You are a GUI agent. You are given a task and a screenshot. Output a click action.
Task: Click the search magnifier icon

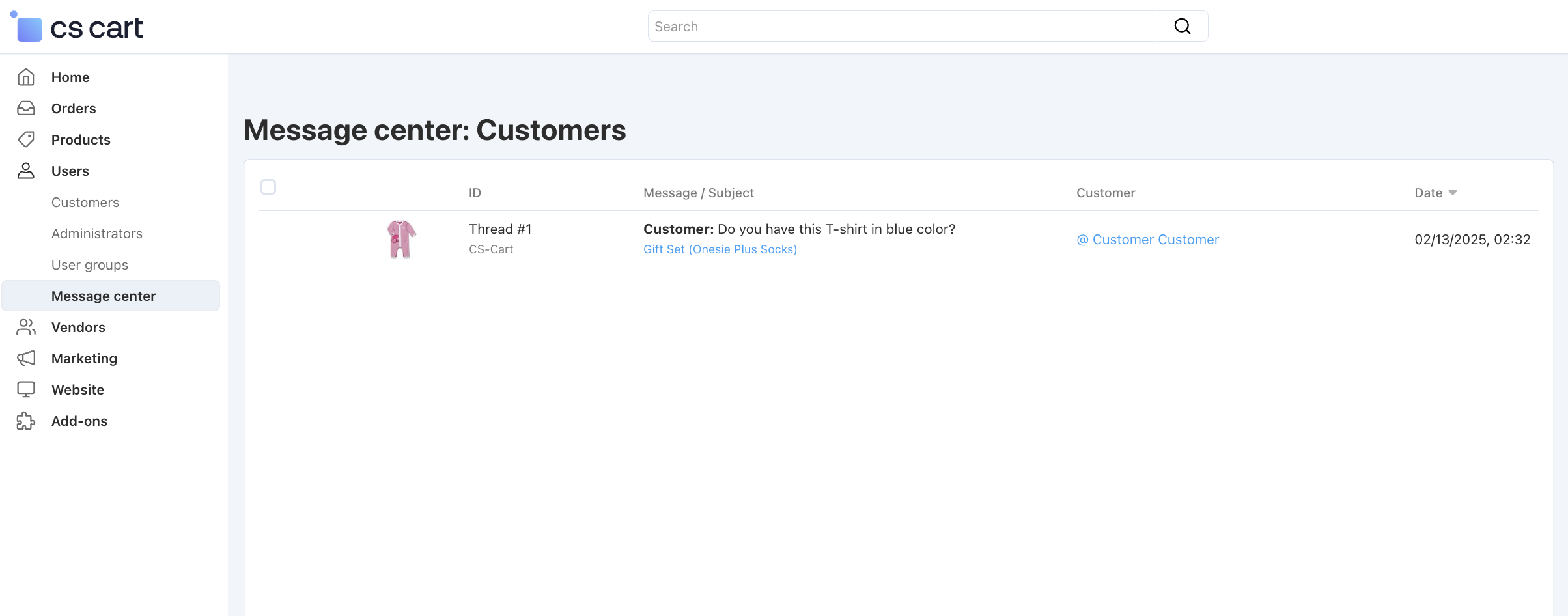(x=1182, y=26)
